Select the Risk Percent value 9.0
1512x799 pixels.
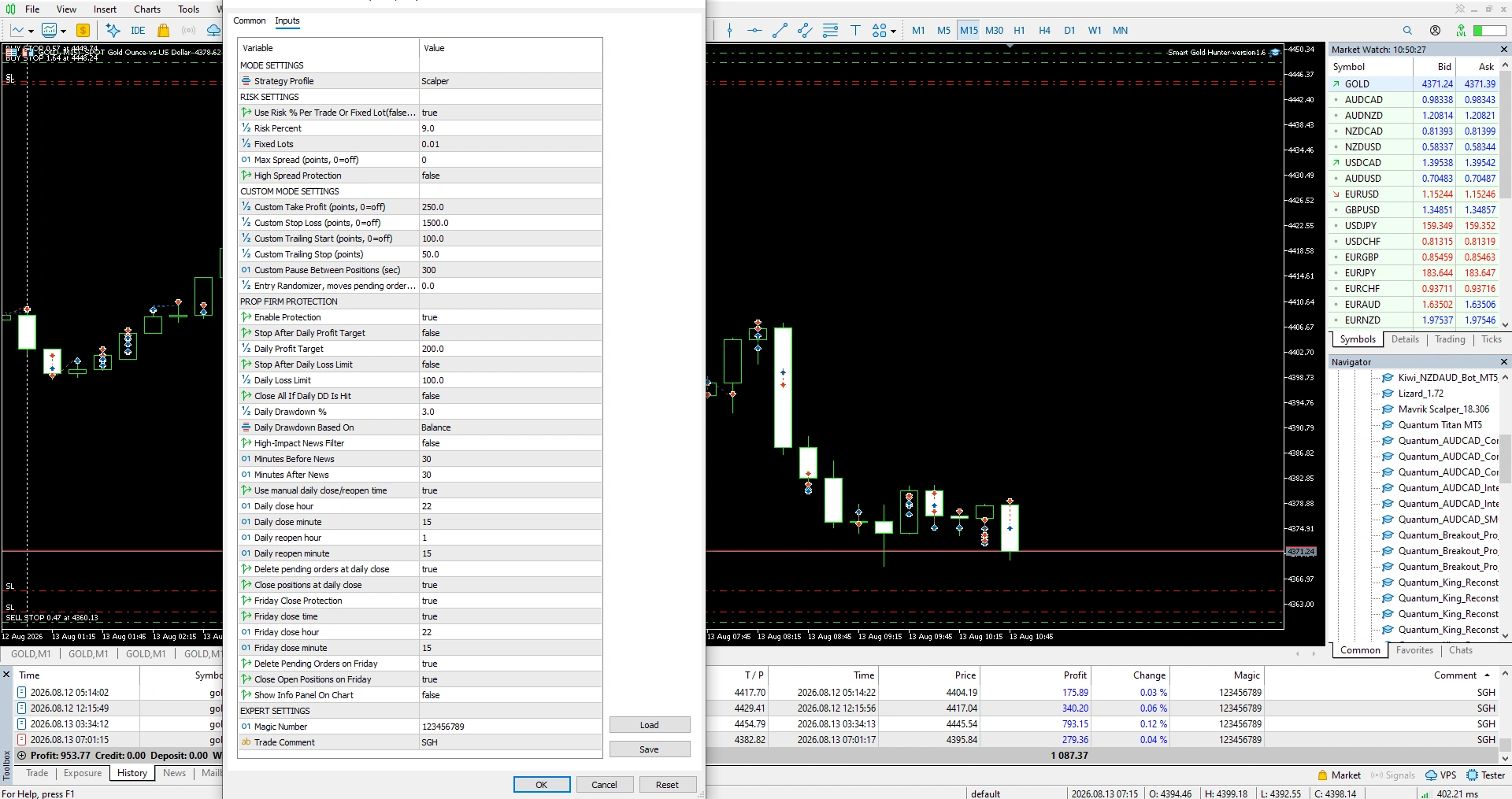[510, 128]
